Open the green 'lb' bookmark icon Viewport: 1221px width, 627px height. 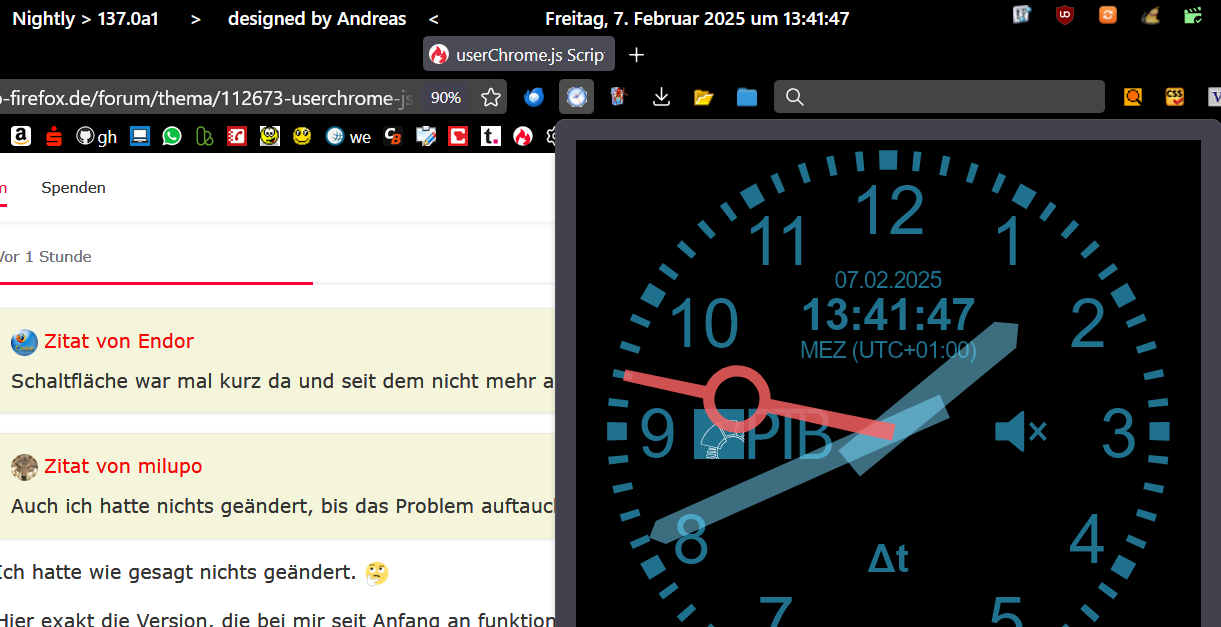(204, 136)
